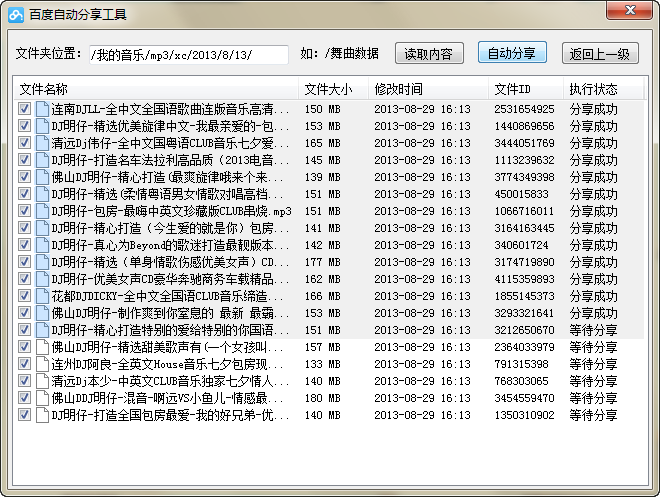Image resolution: width=660 pixels, height=497 pixels.
Task: Click file ID 768303065
Action: point(521,381)
